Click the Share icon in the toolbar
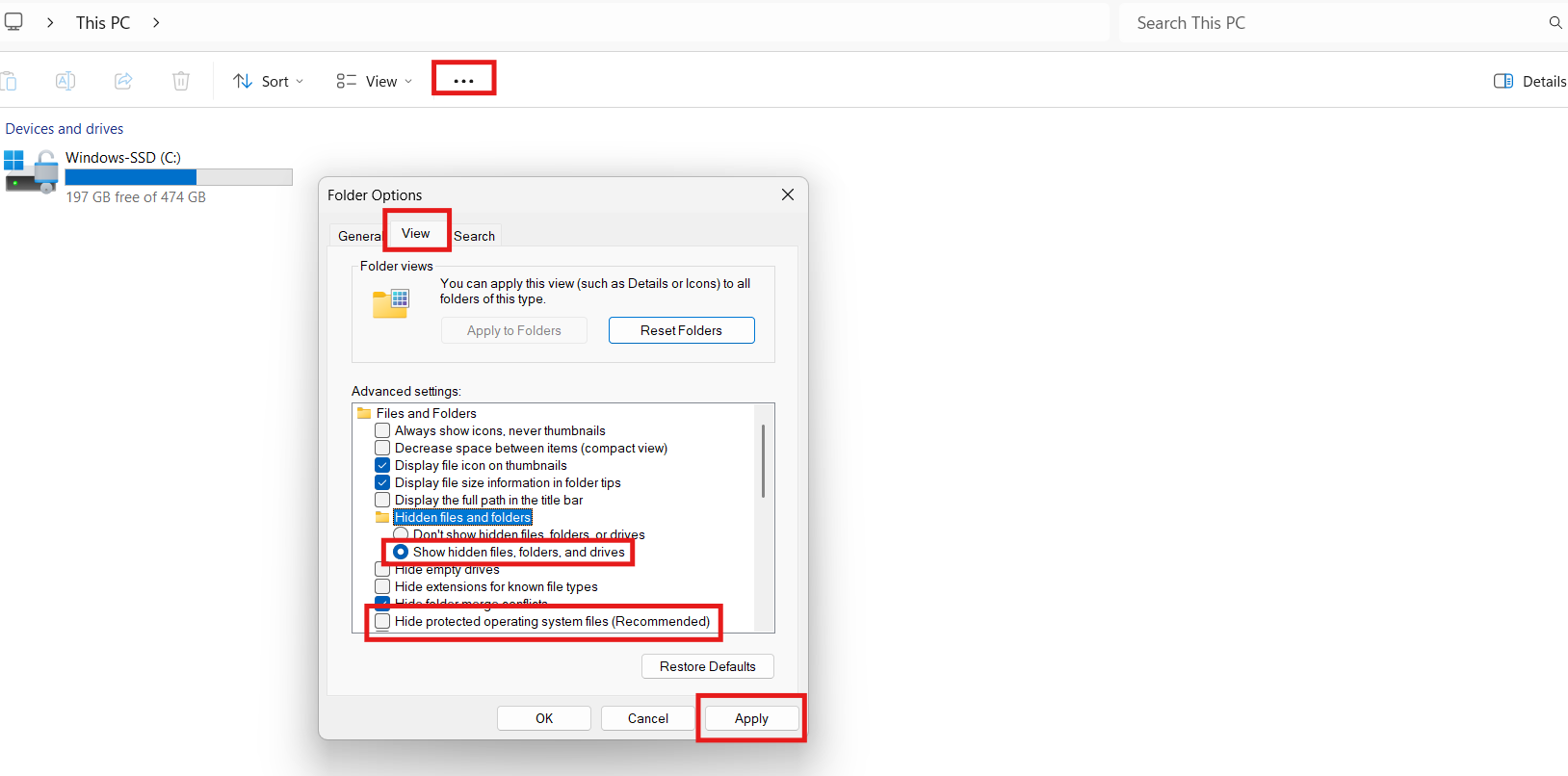 (123, 81)
